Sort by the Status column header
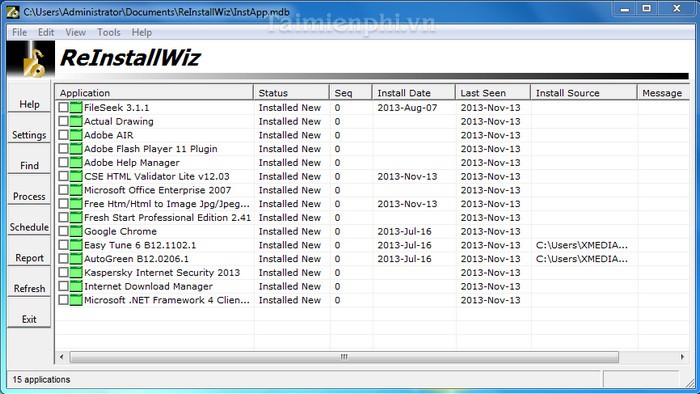This screenshot has height=394, width=700. (x=292, y=93)
